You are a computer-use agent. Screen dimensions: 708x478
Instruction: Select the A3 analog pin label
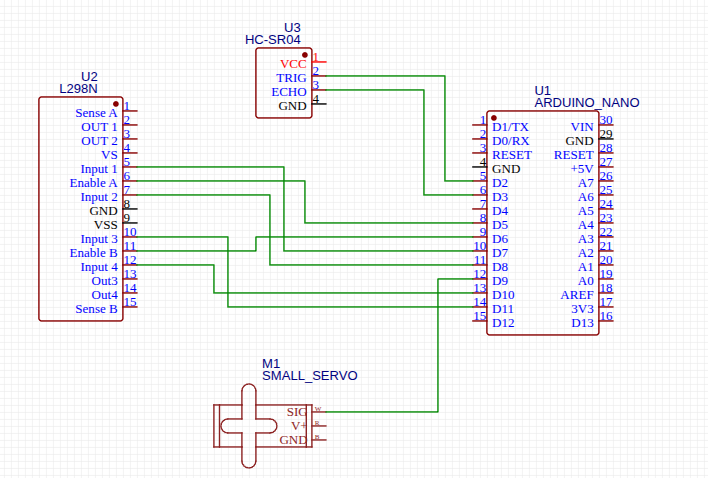tap(586, 239)
